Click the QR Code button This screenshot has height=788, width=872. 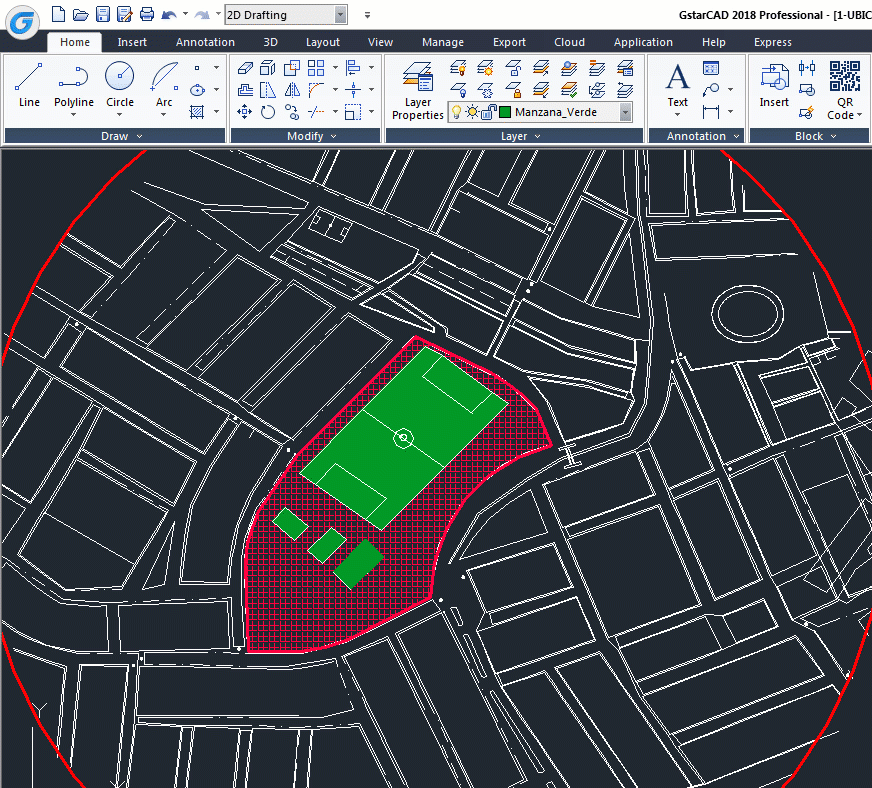coord(845,91)
